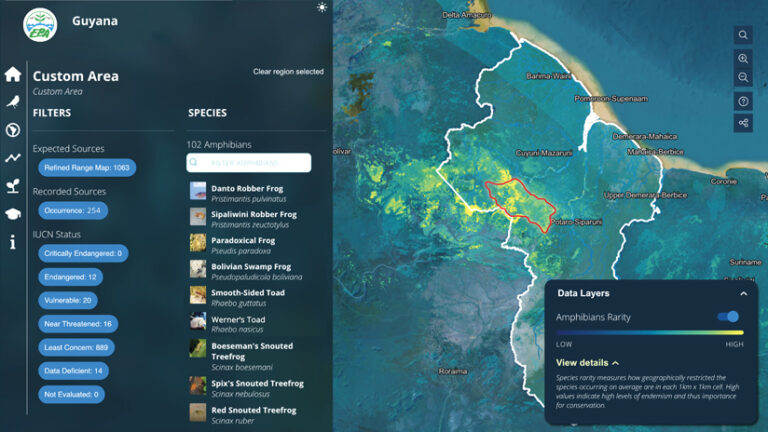Viewport: 768px width, 432px height.
Task: Toggle the Amphibians Rarity layer switch
Action: coord(728,317)
